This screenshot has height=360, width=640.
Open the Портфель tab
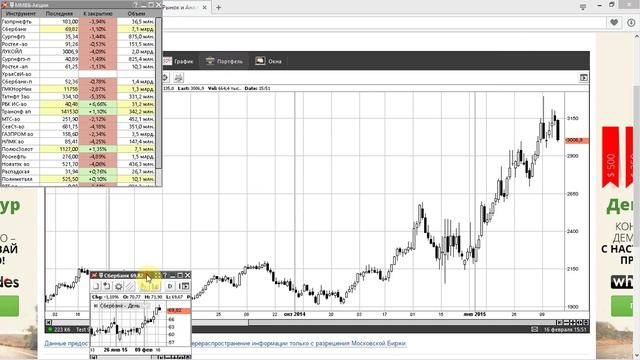tap(224, 61)
